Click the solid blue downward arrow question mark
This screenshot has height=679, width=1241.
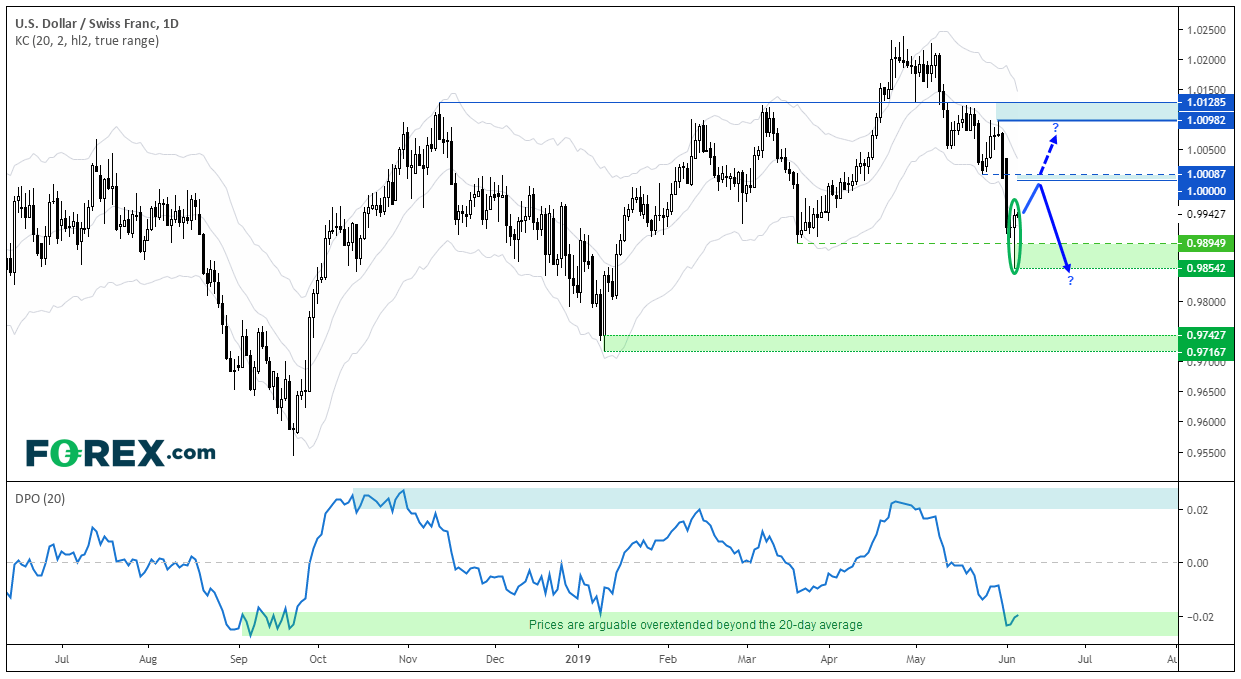coord(1070,281)
